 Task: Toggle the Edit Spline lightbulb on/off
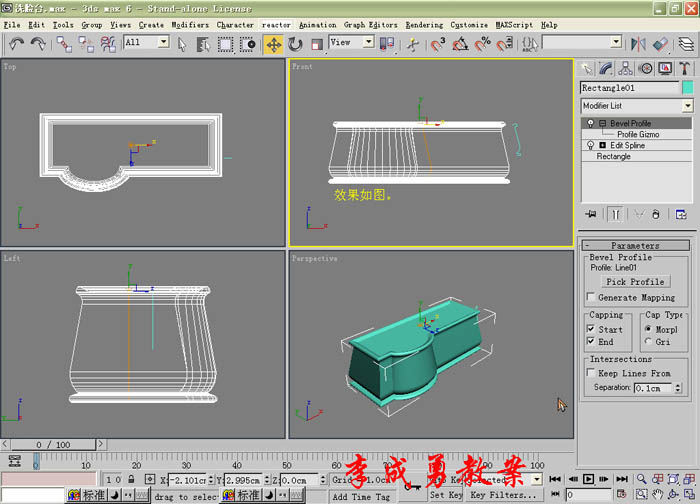[x=590, y=146]
